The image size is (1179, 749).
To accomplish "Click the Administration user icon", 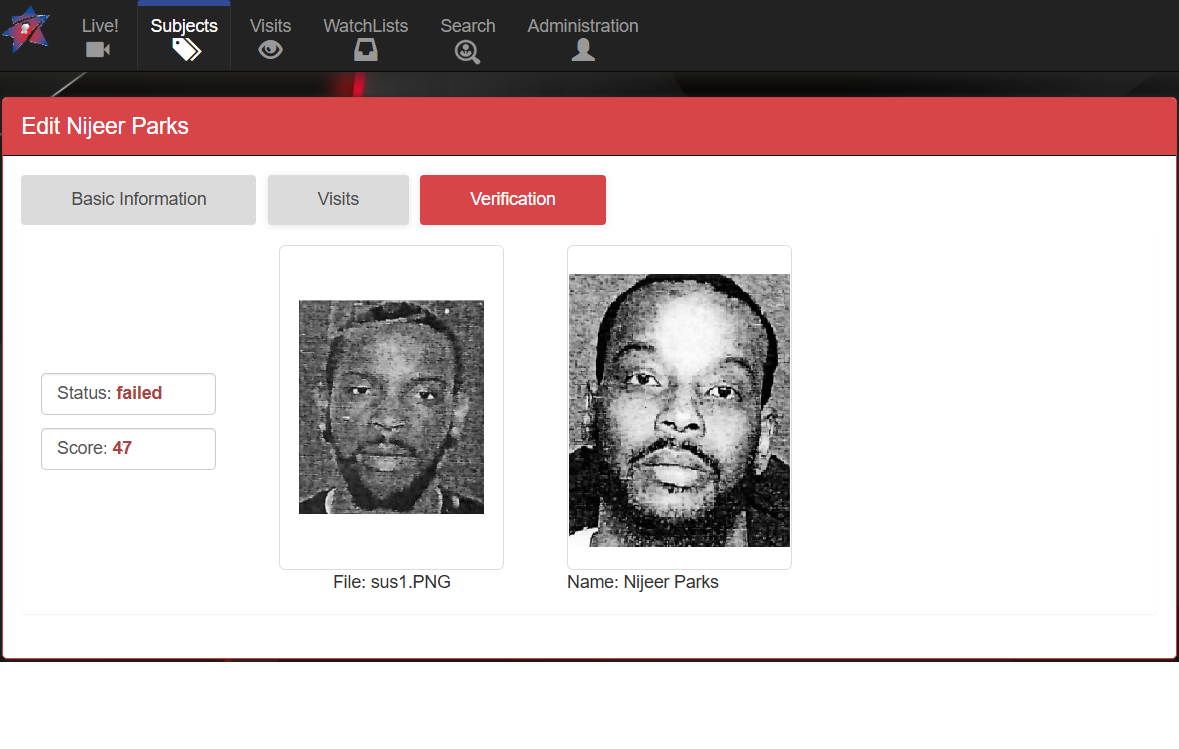I will pos(583,50).
